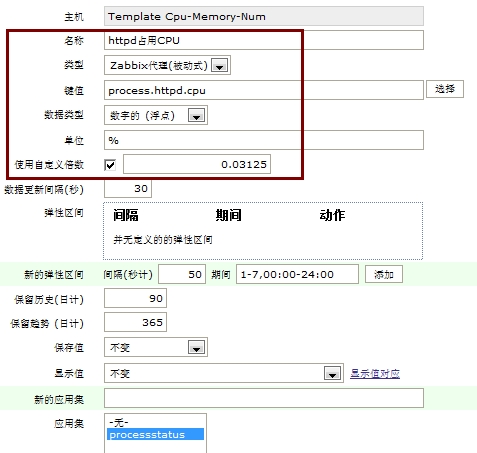Click the 添加 flexible interval button
This screenshot has width=477, height=453.
[384, 274]
